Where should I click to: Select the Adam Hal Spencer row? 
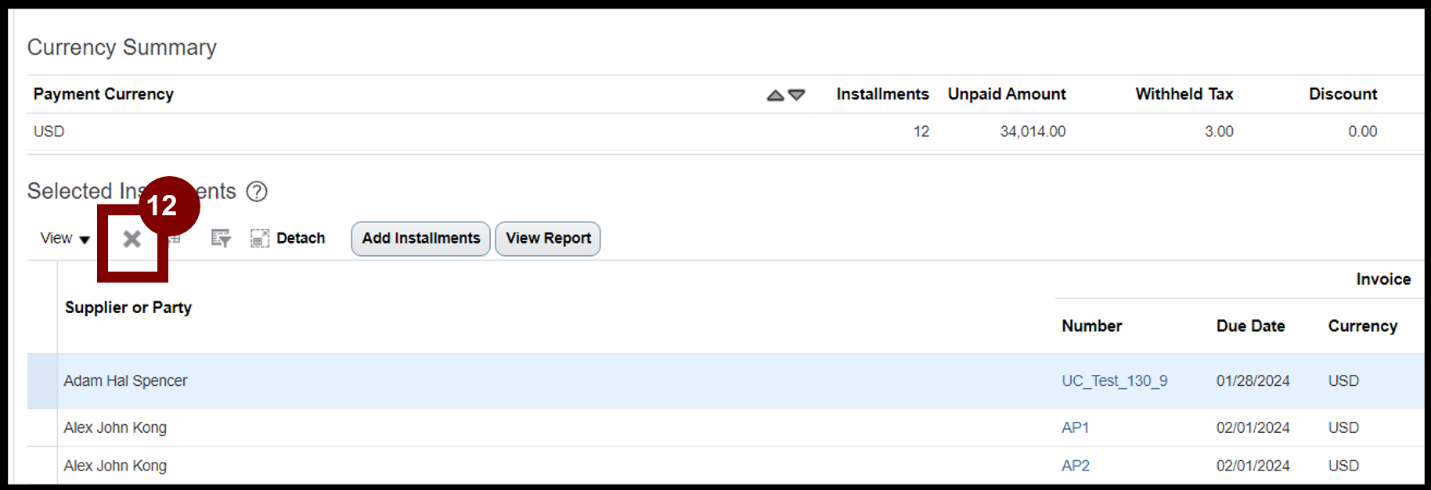click(725, 381)
